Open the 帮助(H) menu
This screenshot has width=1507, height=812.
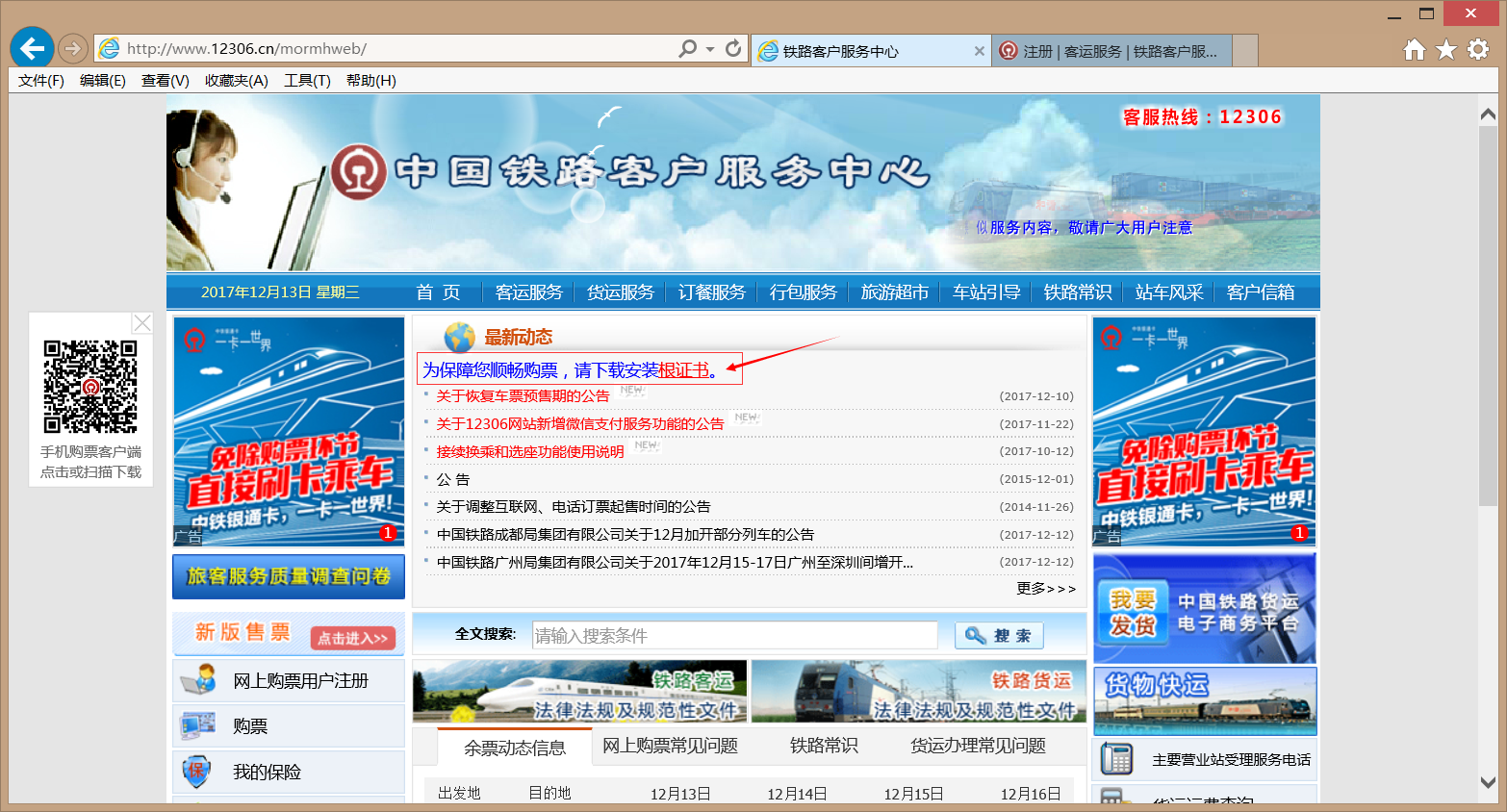click(371, 81)
